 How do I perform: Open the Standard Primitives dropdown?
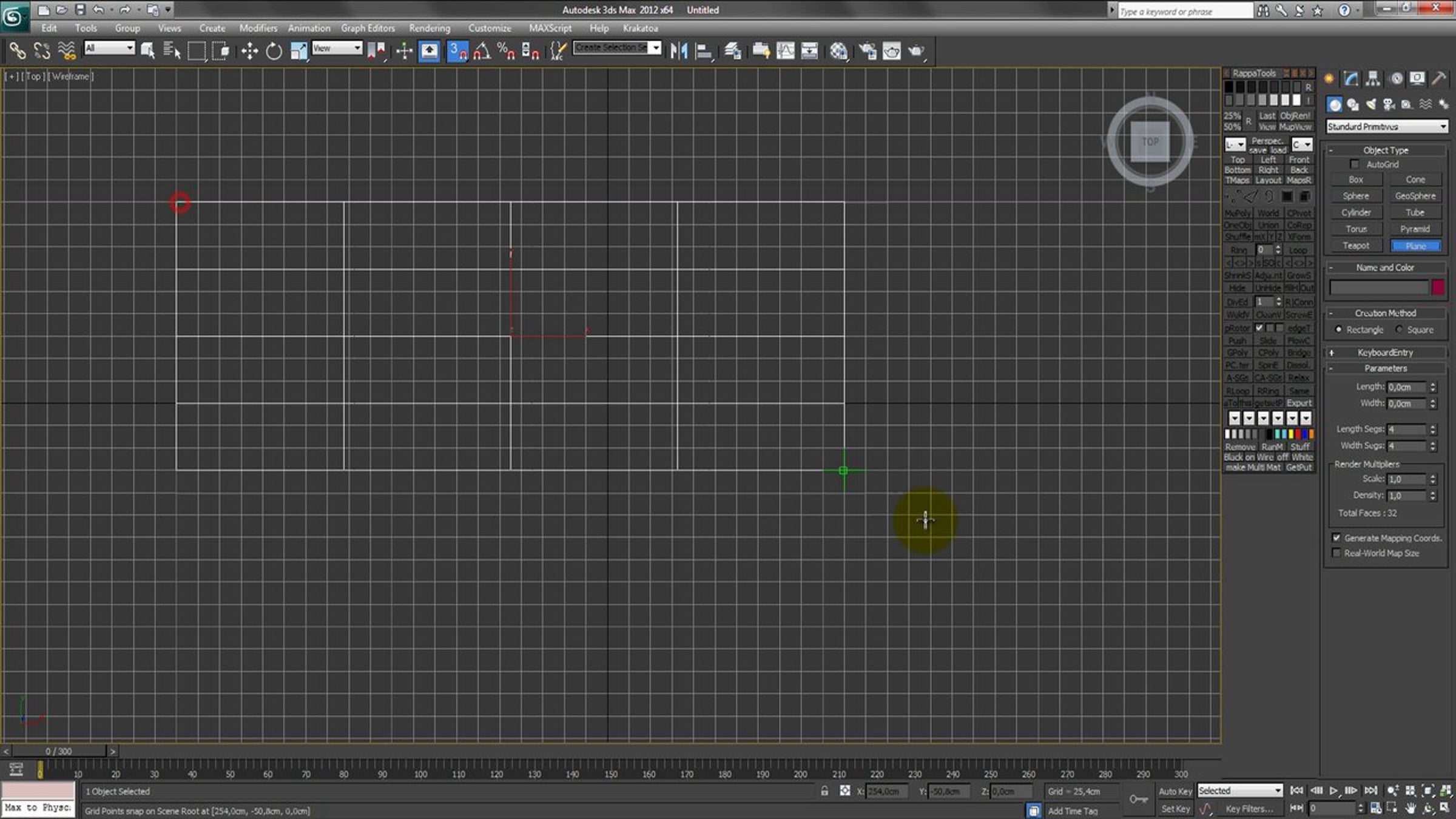[x=1387, y=126]
